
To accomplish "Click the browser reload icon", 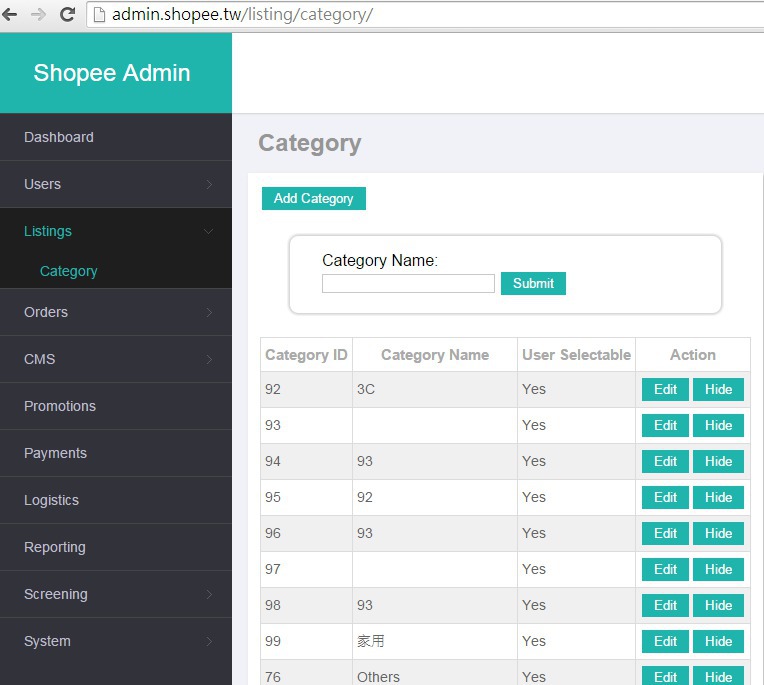I will click(67, 15).
